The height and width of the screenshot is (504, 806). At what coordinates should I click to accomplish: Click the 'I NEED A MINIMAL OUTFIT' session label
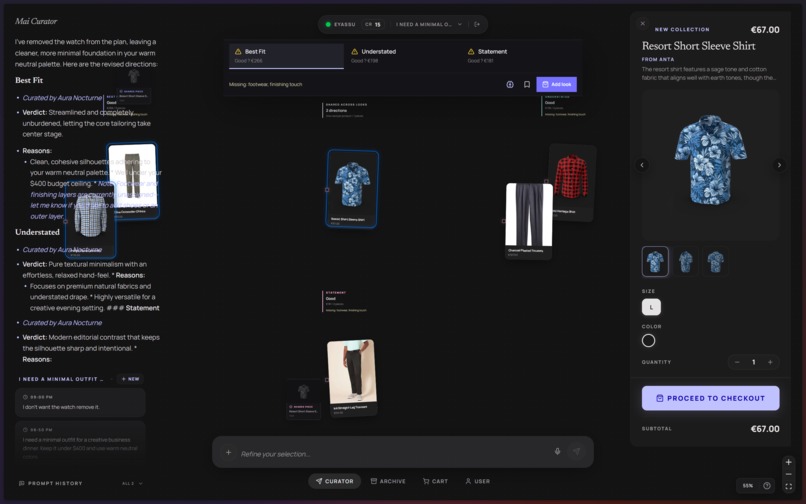pyautogui.click(x=61, y=379)
